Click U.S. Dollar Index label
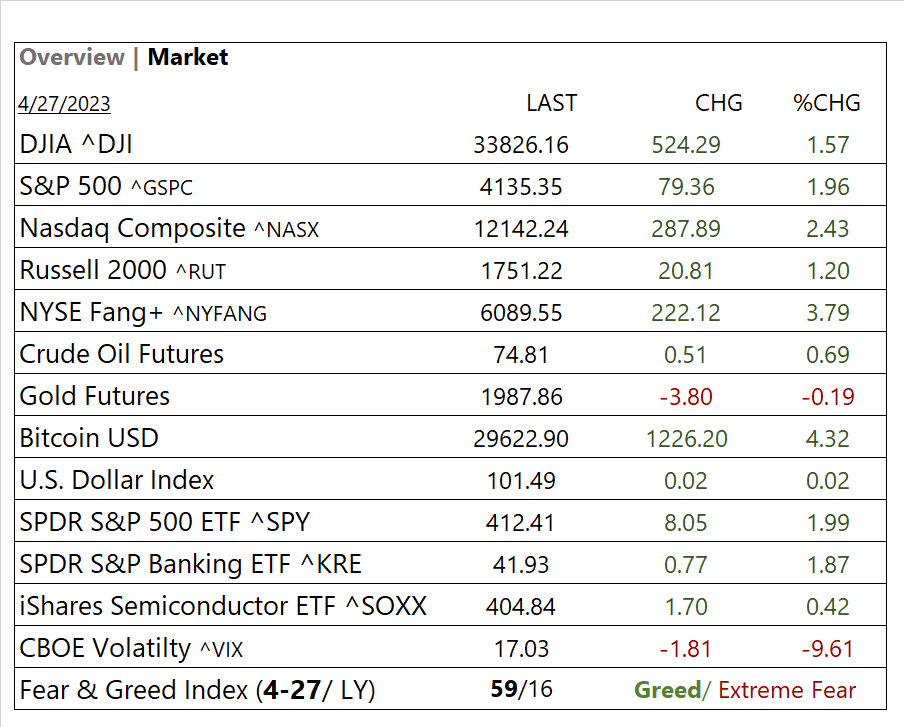904x727 pixels. pyautogui.click(x=117, y=481)
